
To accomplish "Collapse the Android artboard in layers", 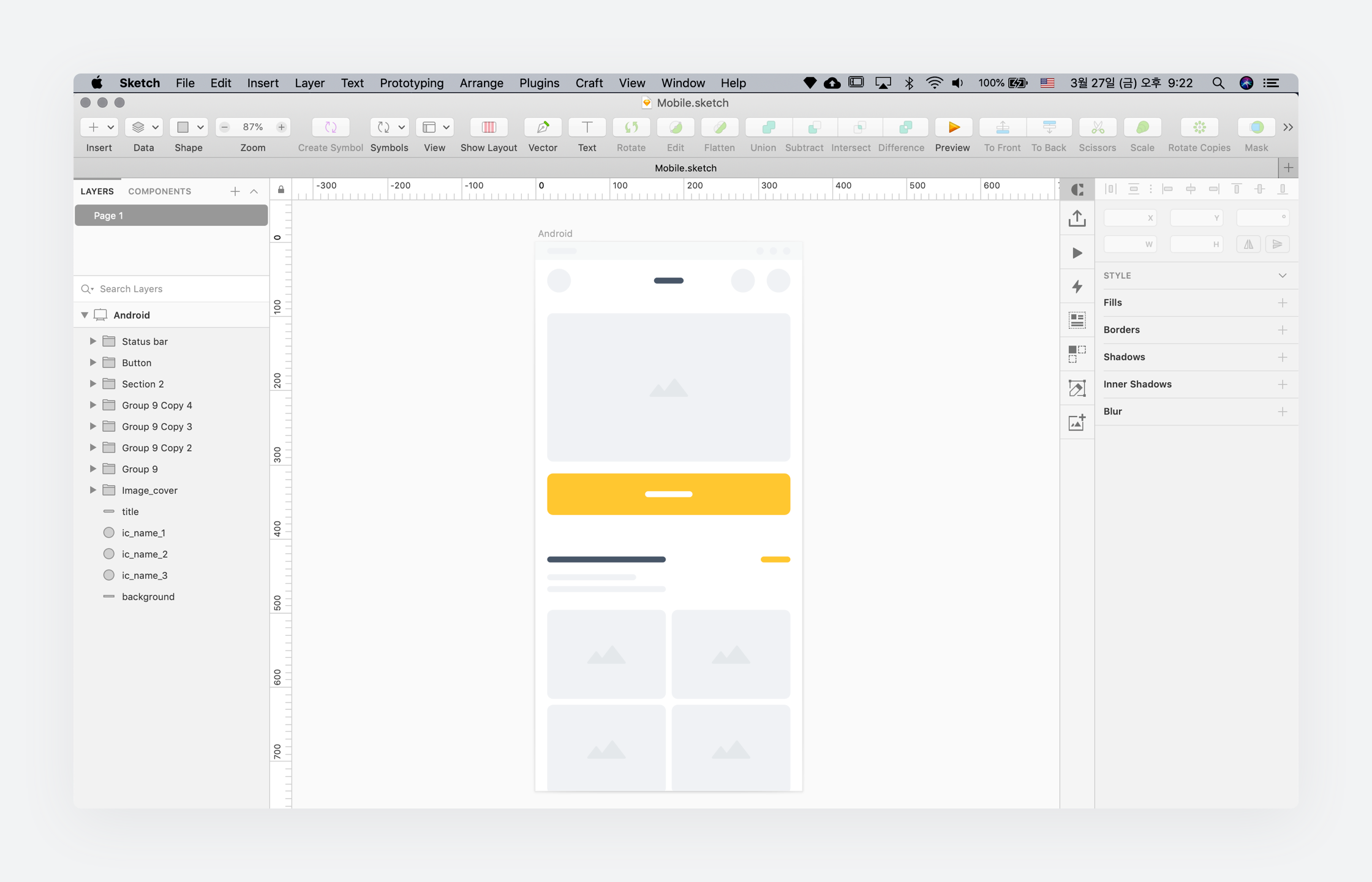I will (x=85, y=315).
